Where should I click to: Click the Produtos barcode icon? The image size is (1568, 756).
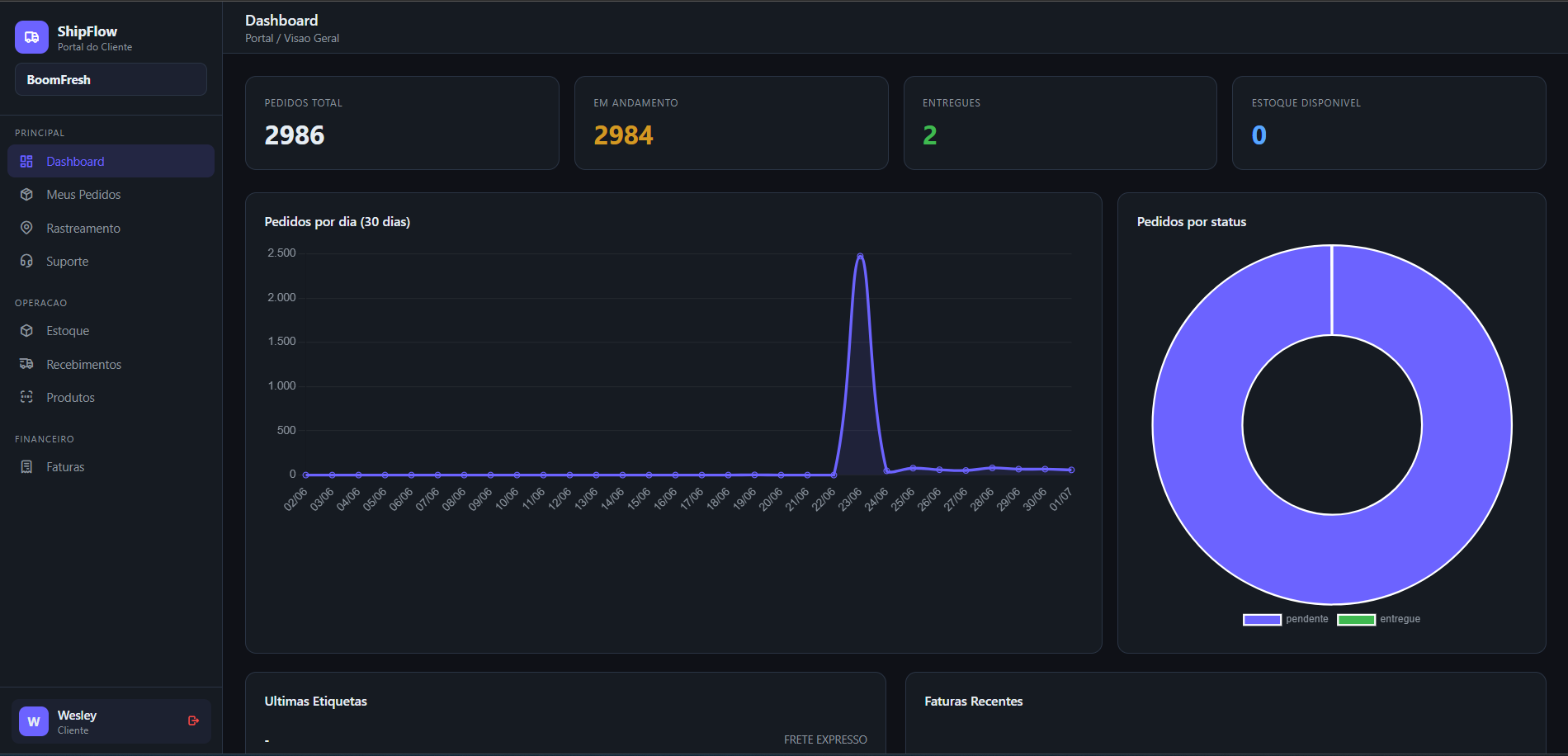point(26,398)
